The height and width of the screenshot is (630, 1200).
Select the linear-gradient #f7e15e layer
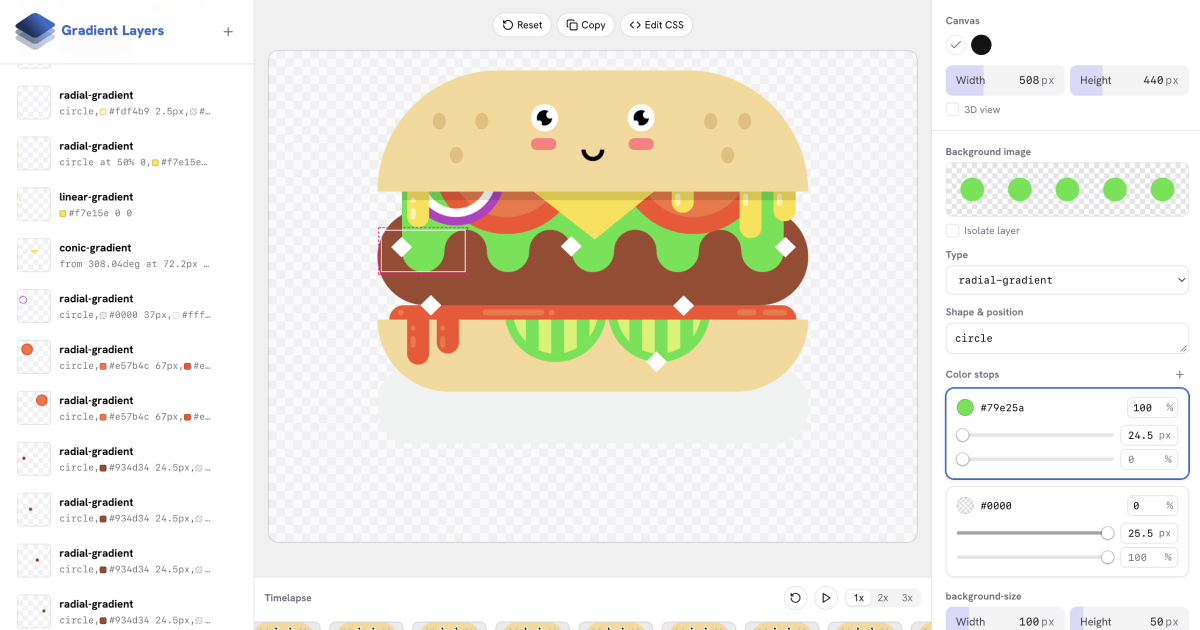(x=127, y=205)
